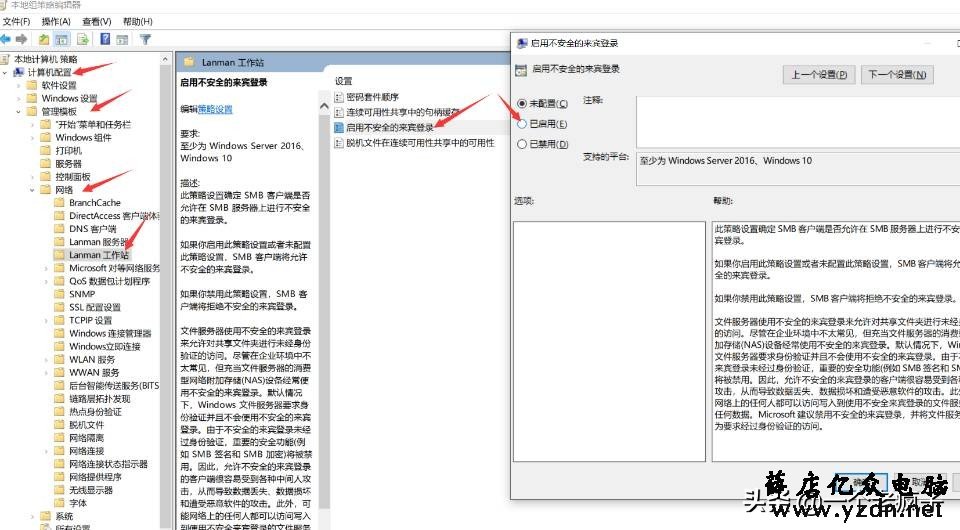Click the 设置 column header

(x=343, y=81)
